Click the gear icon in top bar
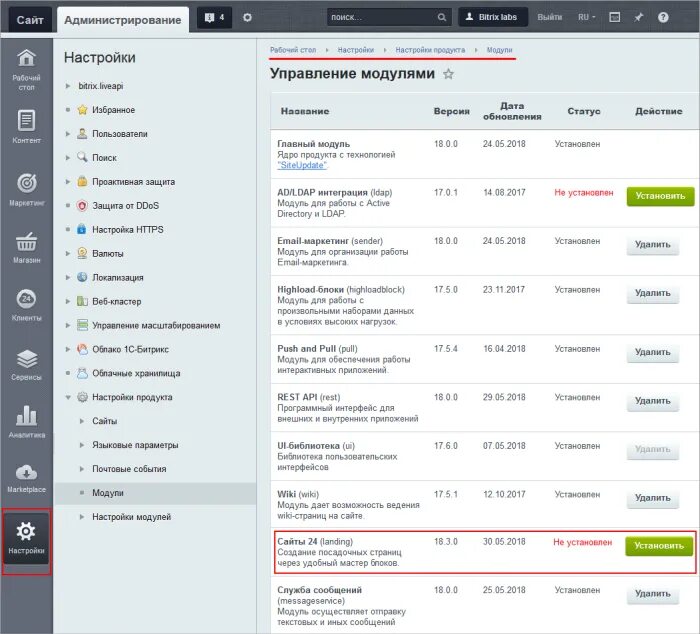The width and height of the screenshot is (700, 634). click(247, 17)
